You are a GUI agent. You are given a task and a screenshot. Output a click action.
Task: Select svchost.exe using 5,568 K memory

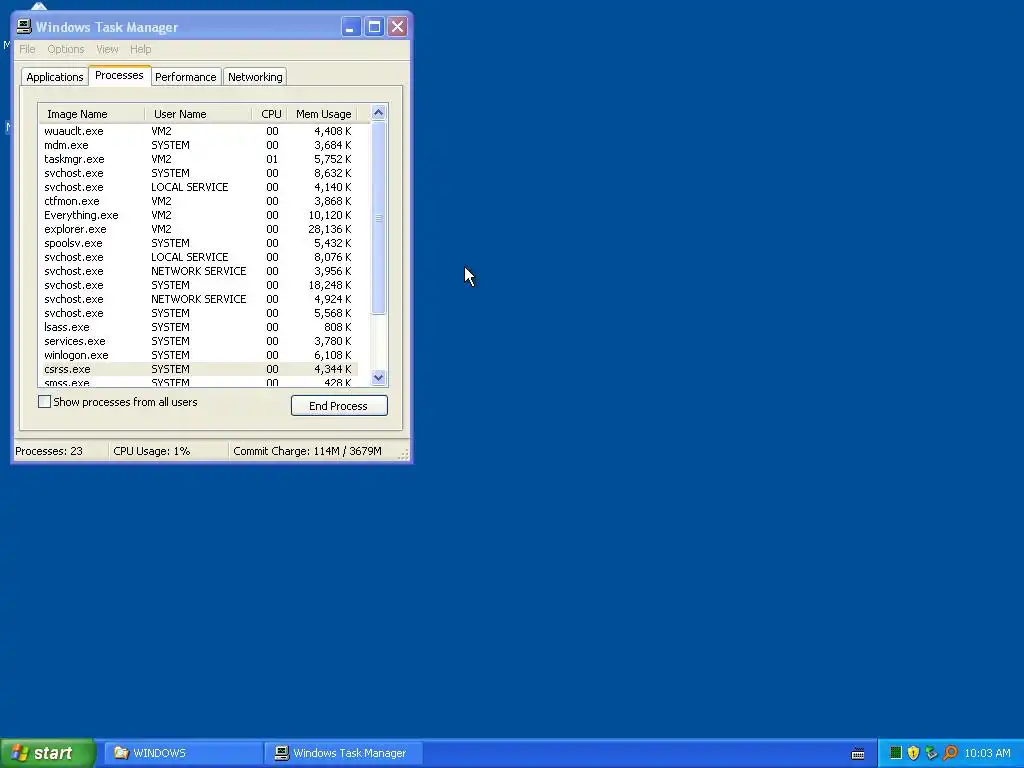coord(199,313)
